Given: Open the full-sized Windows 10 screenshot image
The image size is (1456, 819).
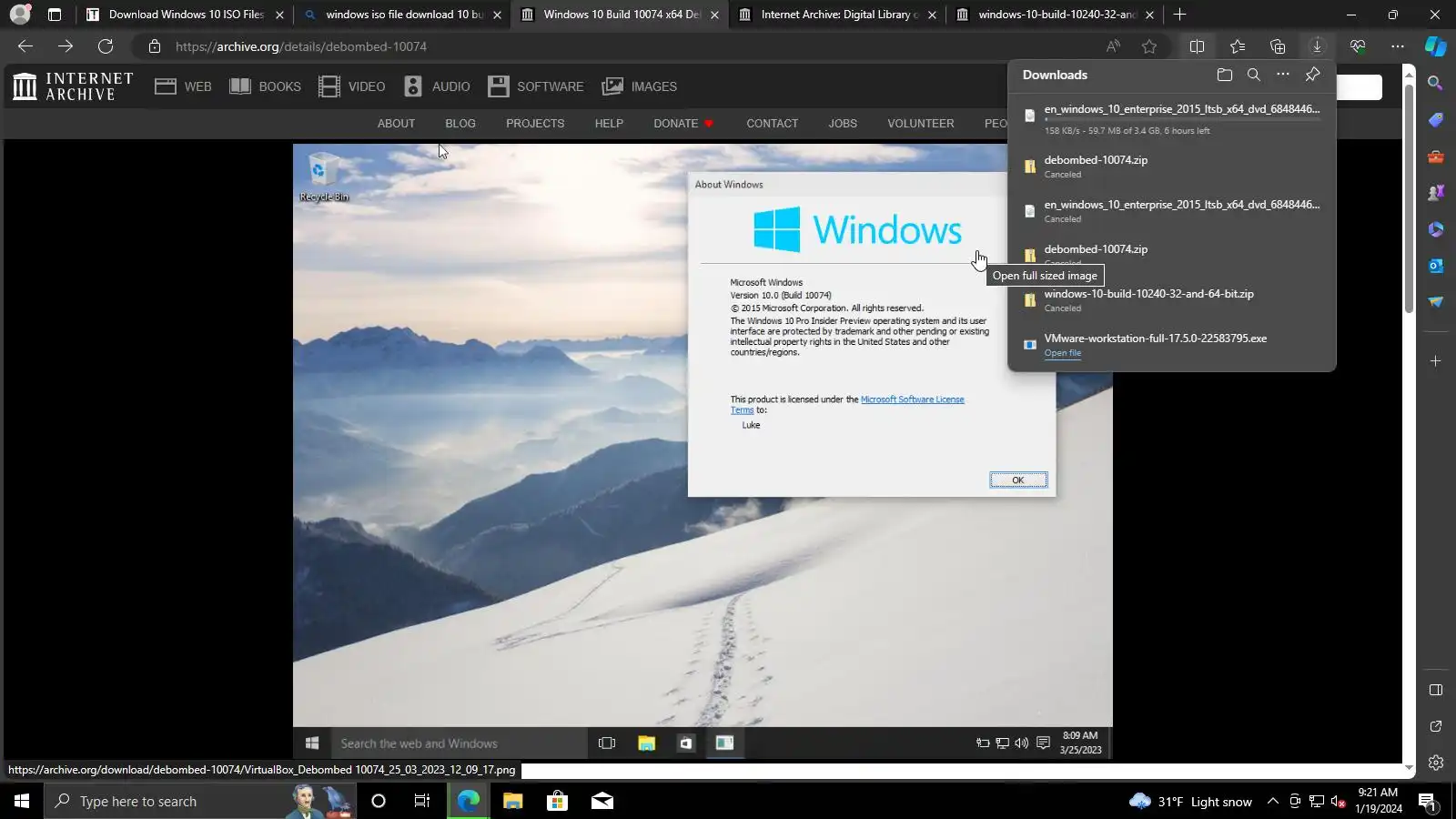Looking at the screenshot, I should (703, 451).
